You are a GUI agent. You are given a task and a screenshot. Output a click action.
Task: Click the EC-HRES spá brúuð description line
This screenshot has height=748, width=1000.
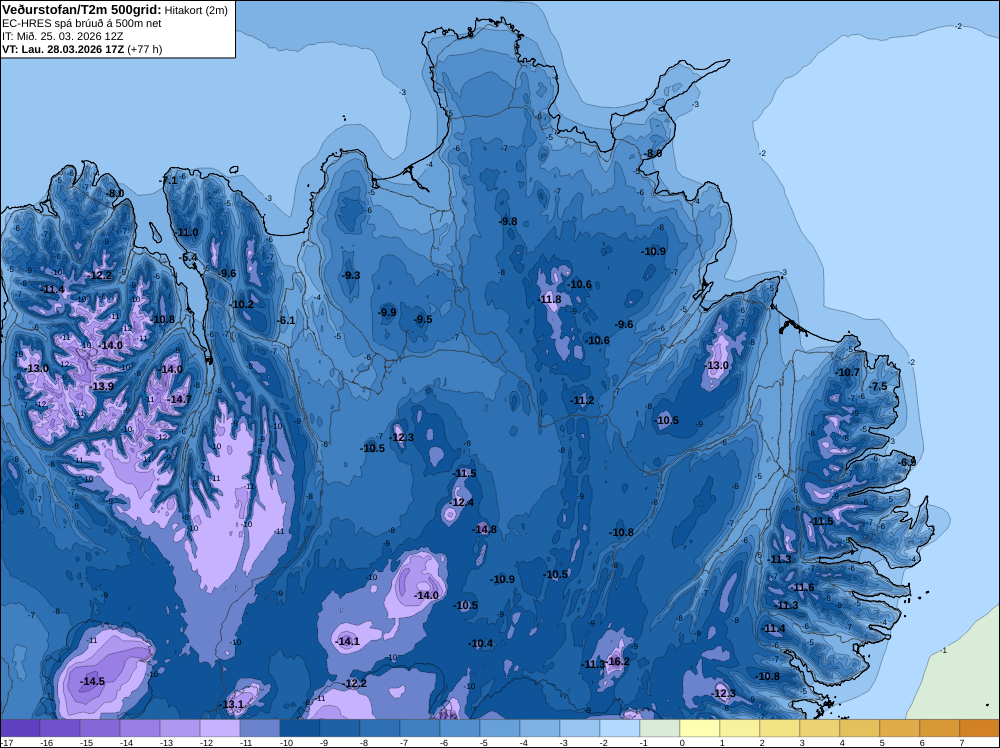pos(82,24)
